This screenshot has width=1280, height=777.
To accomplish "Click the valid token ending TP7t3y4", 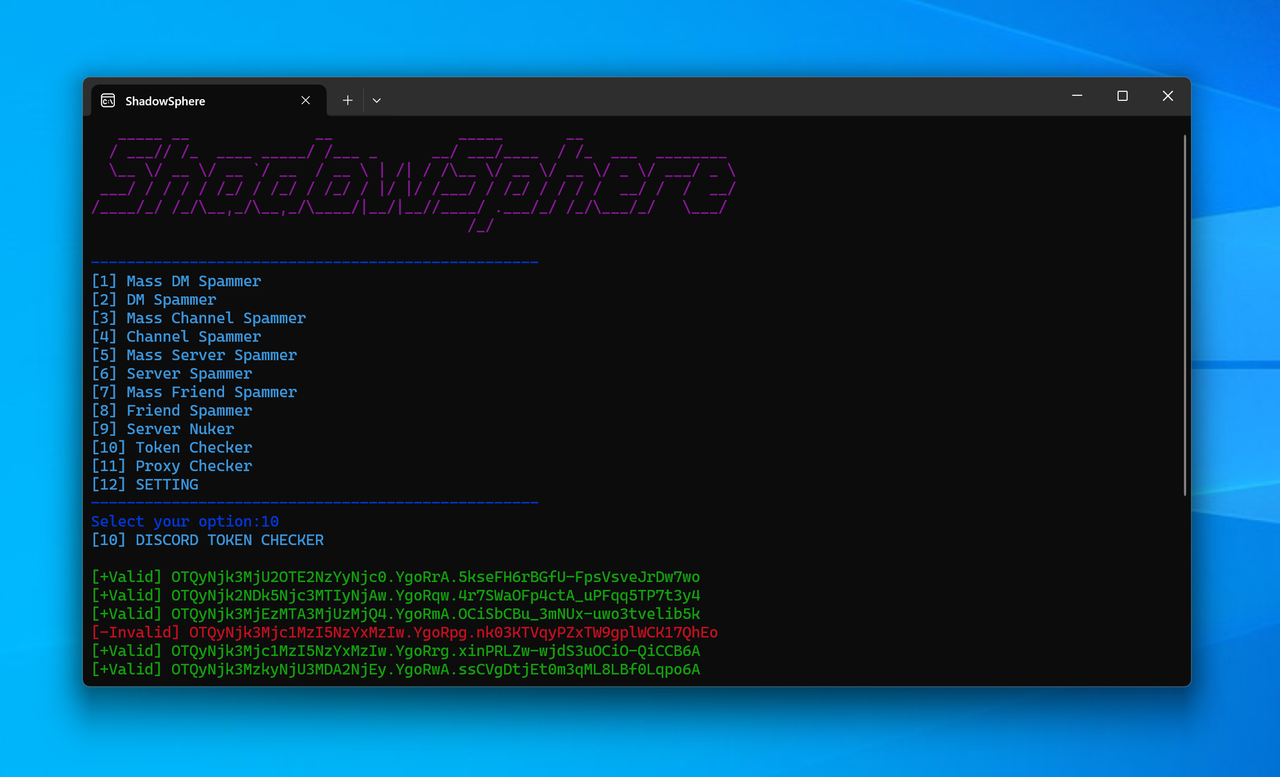I will pyautogui.click(x=396, y=596).
